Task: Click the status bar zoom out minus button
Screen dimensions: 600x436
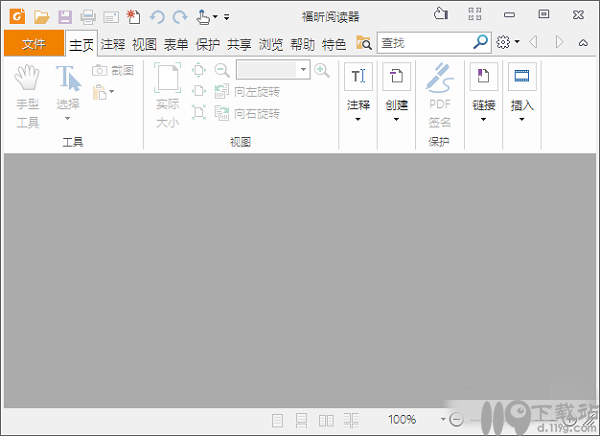Action: pyautogui.click(x=456, y=420)
